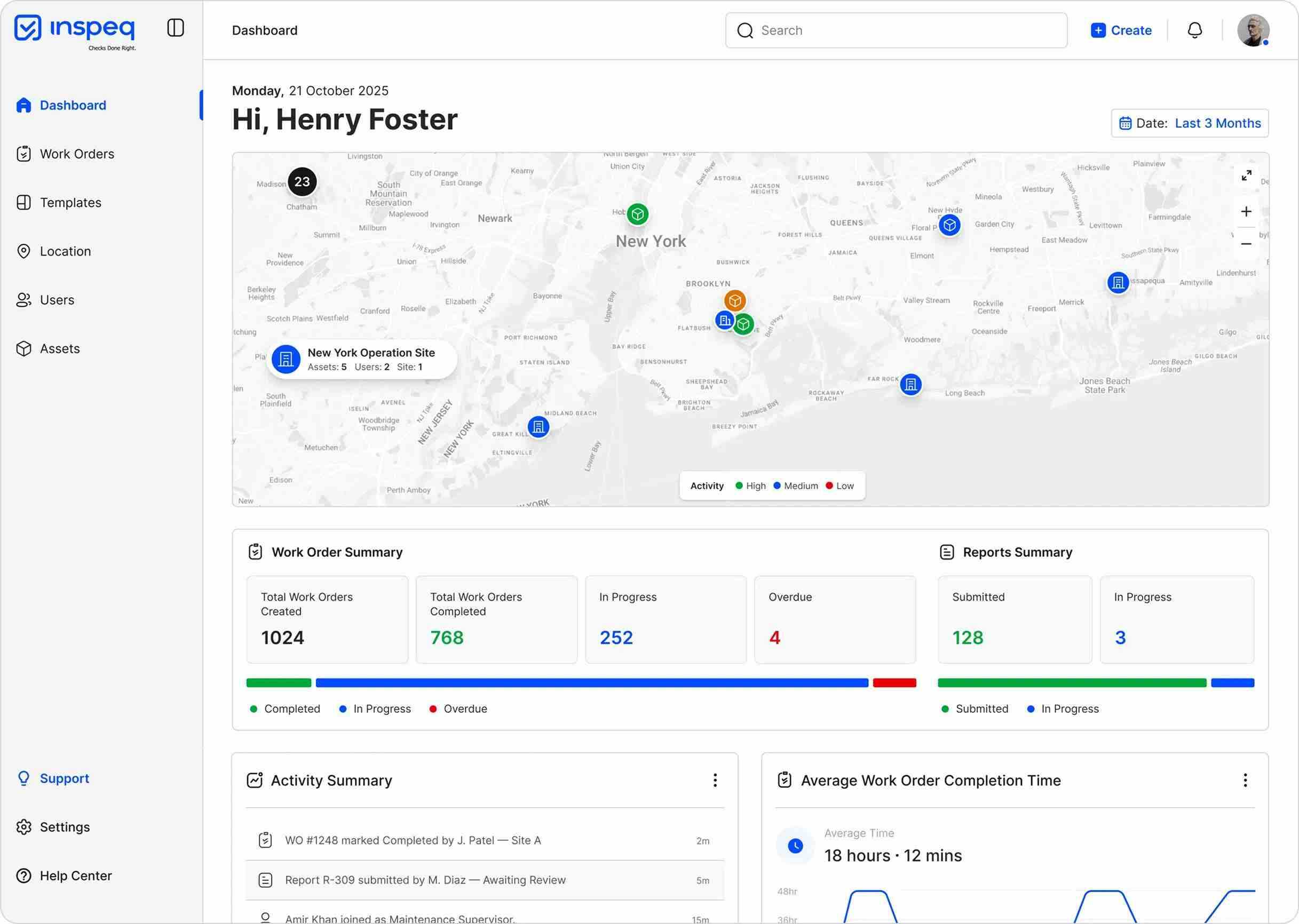Select the orange asset marker in Brooklyn
The width and height of the screenshot is (1299, 924).
tap(734, 300)
